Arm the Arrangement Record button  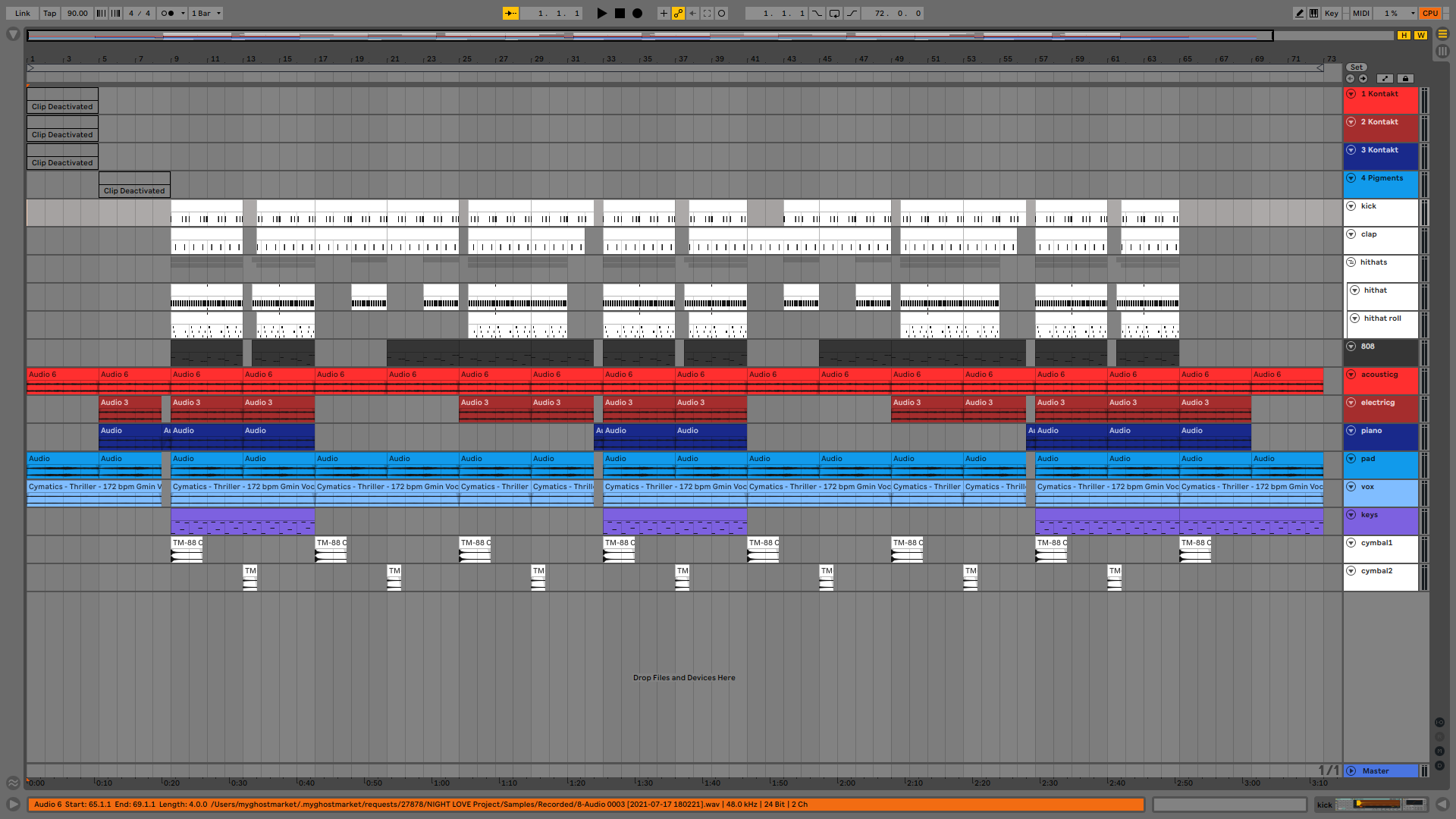(638, 13)
